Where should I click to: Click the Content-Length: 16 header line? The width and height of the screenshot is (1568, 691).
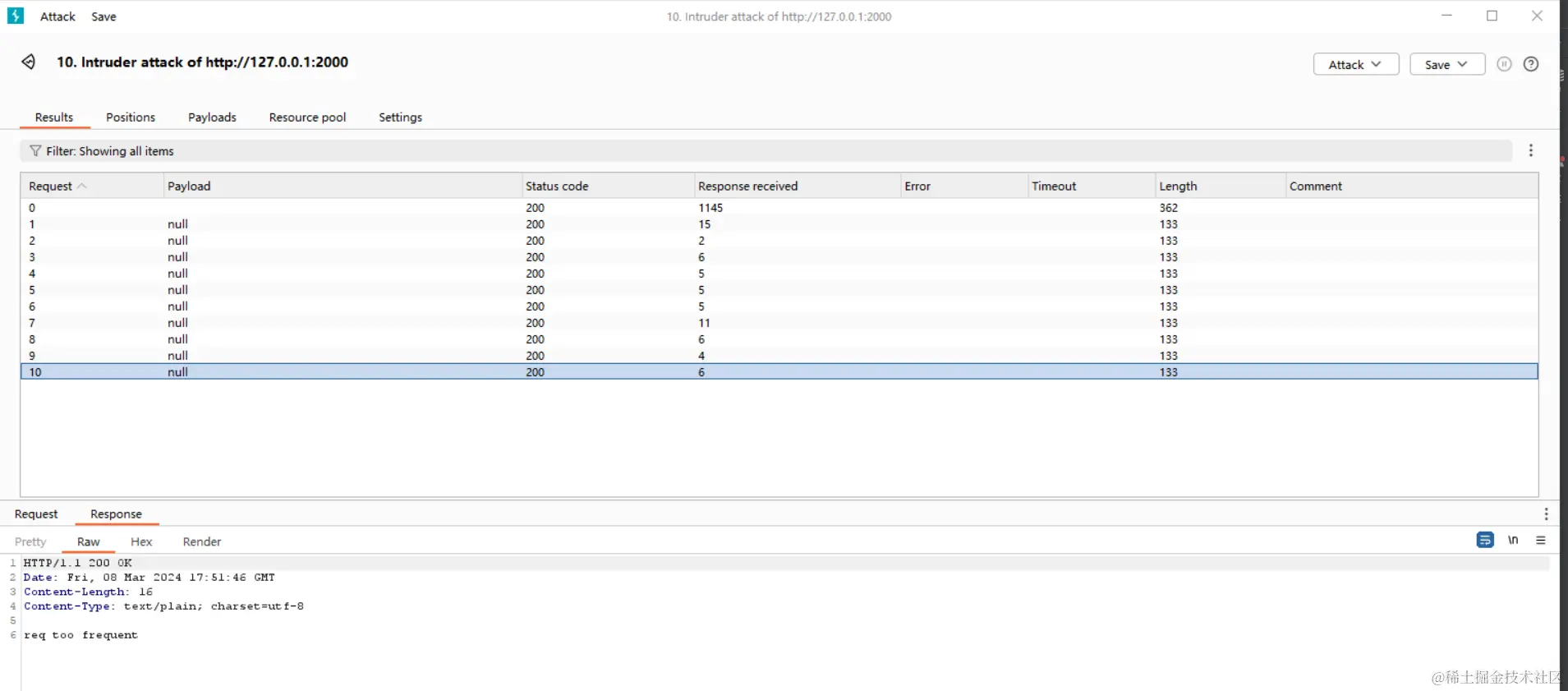click(88, 592)
